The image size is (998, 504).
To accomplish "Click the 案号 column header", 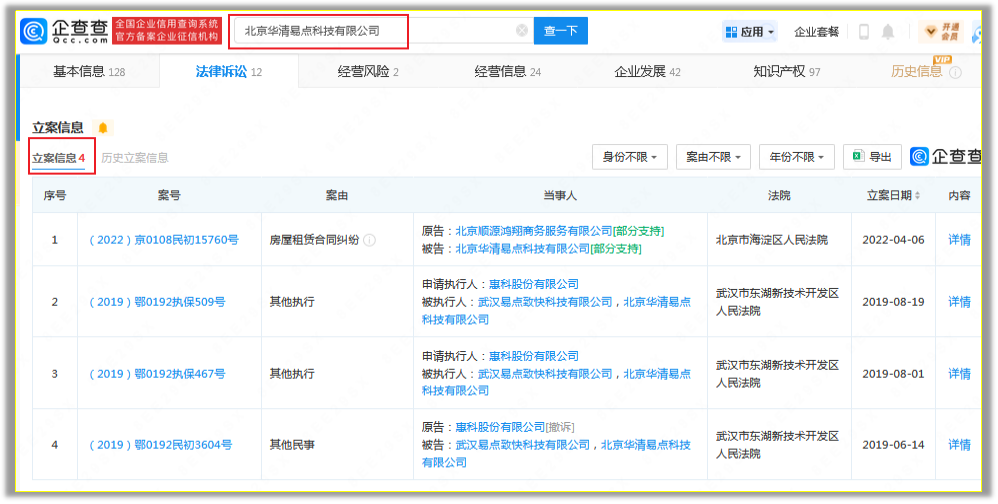I will pyautogui.click(x=169, y=196).
